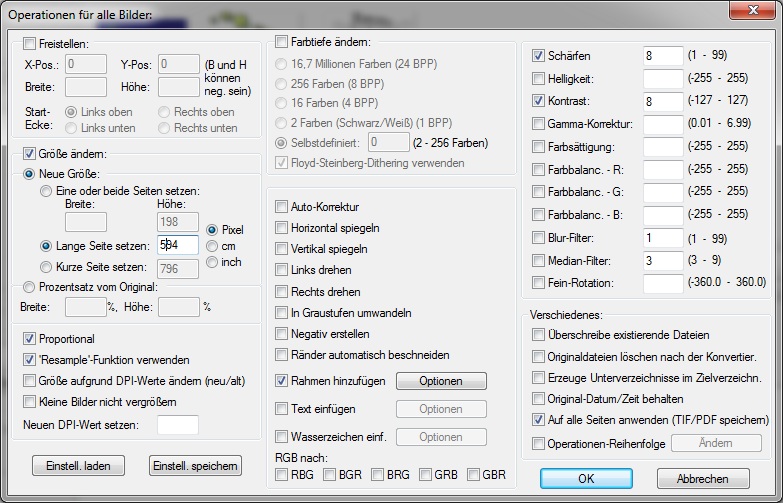Click Optionen button next to Rahmen hinzufügen
This screenshot has height=503, width=783.
[x=441, y=381]
